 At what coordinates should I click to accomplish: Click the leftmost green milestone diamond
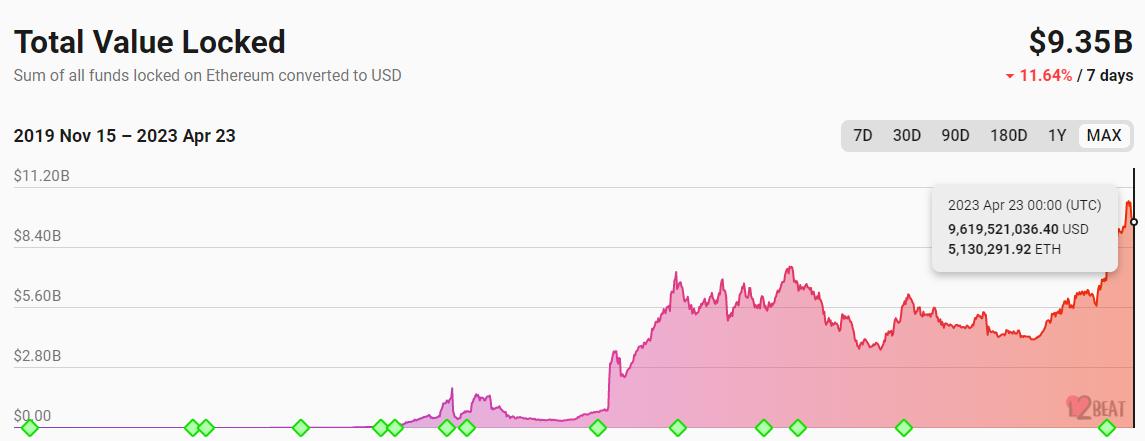click(30, 428)
